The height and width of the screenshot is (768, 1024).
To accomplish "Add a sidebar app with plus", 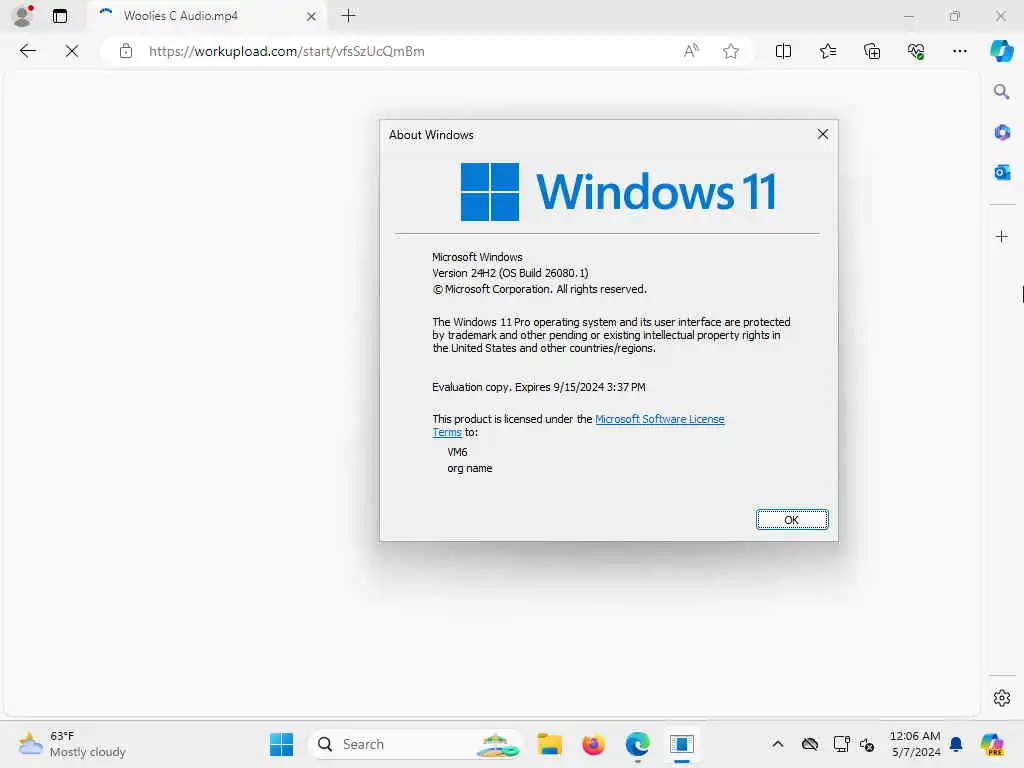I will (x=1002, y=236).
